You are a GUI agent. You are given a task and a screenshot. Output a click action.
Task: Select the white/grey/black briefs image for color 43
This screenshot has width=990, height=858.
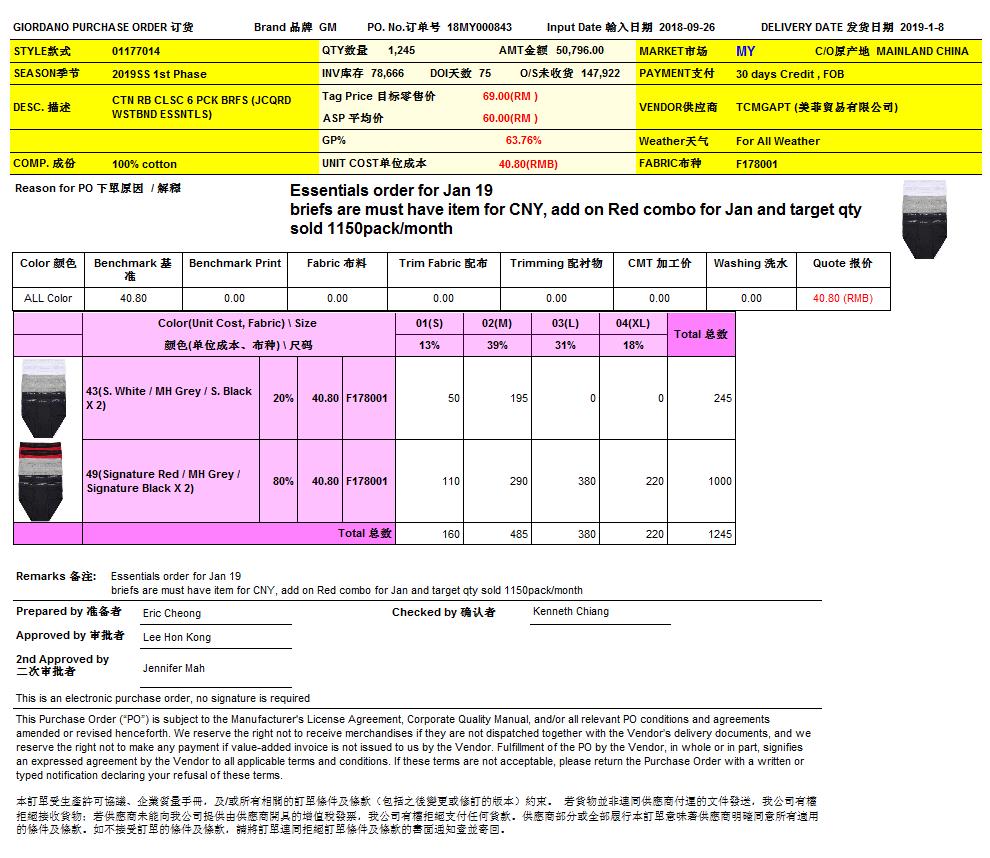(x=40, y=398)
